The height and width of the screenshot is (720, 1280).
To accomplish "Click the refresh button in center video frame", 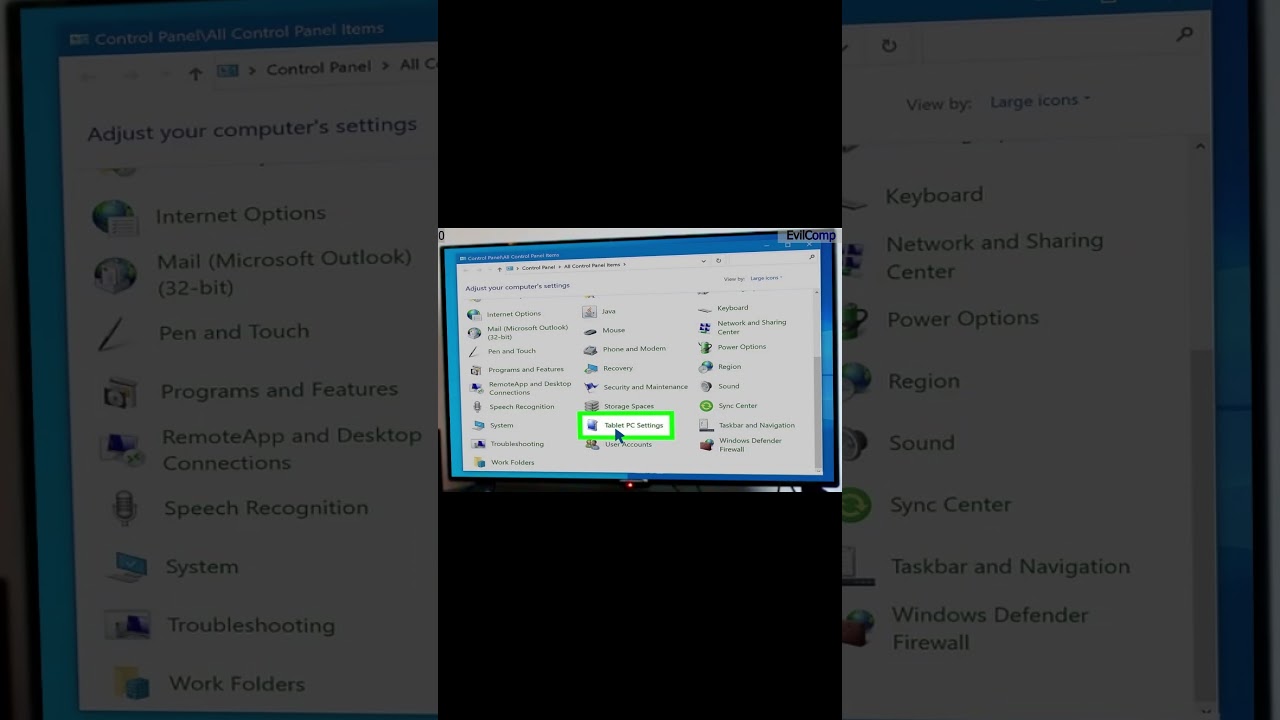I will click(718, 260).
